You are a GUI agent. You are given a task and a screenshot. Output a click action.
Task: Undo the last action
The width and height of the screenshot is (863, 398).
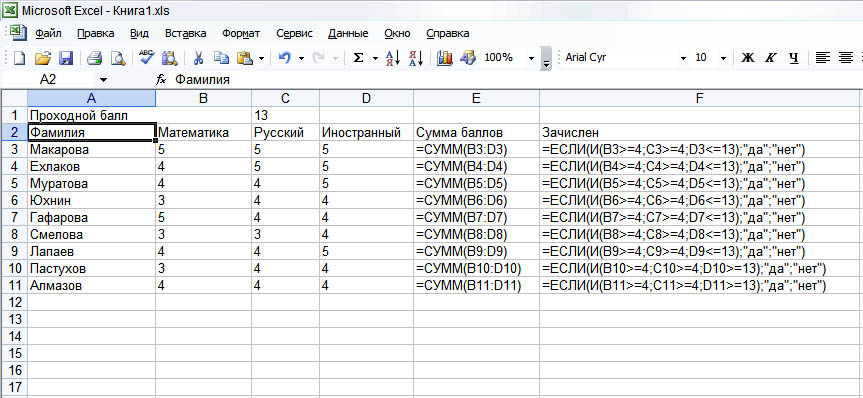284,58
